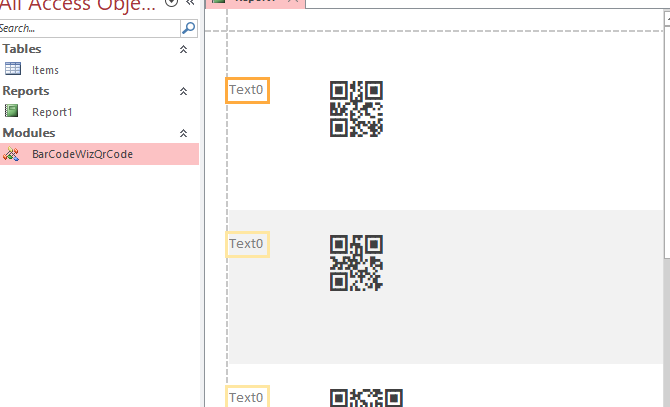The height and width of the screenshot is (407, 670).
Task: Select the Text0 box in the gray record
Action: click(x=247, y=244)
